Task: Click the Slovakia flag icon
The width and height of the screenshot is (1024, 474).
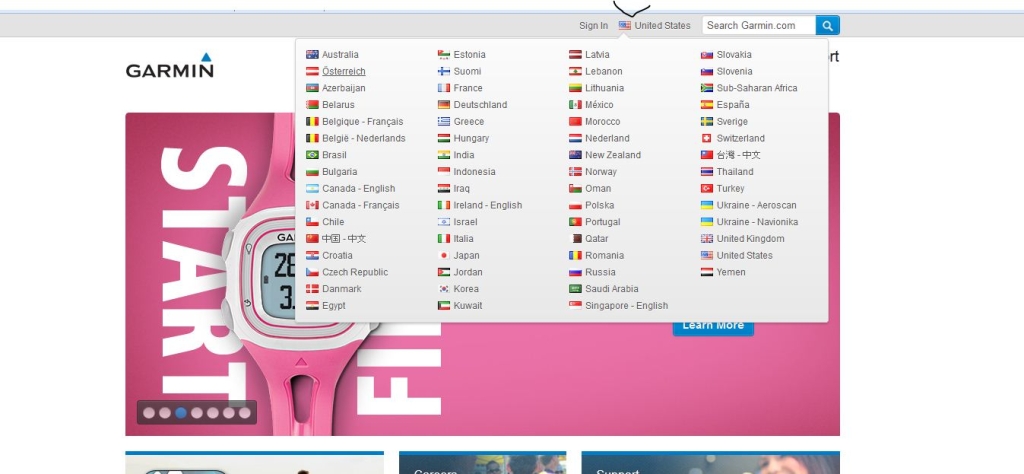Action: click(x=707, y=55)
